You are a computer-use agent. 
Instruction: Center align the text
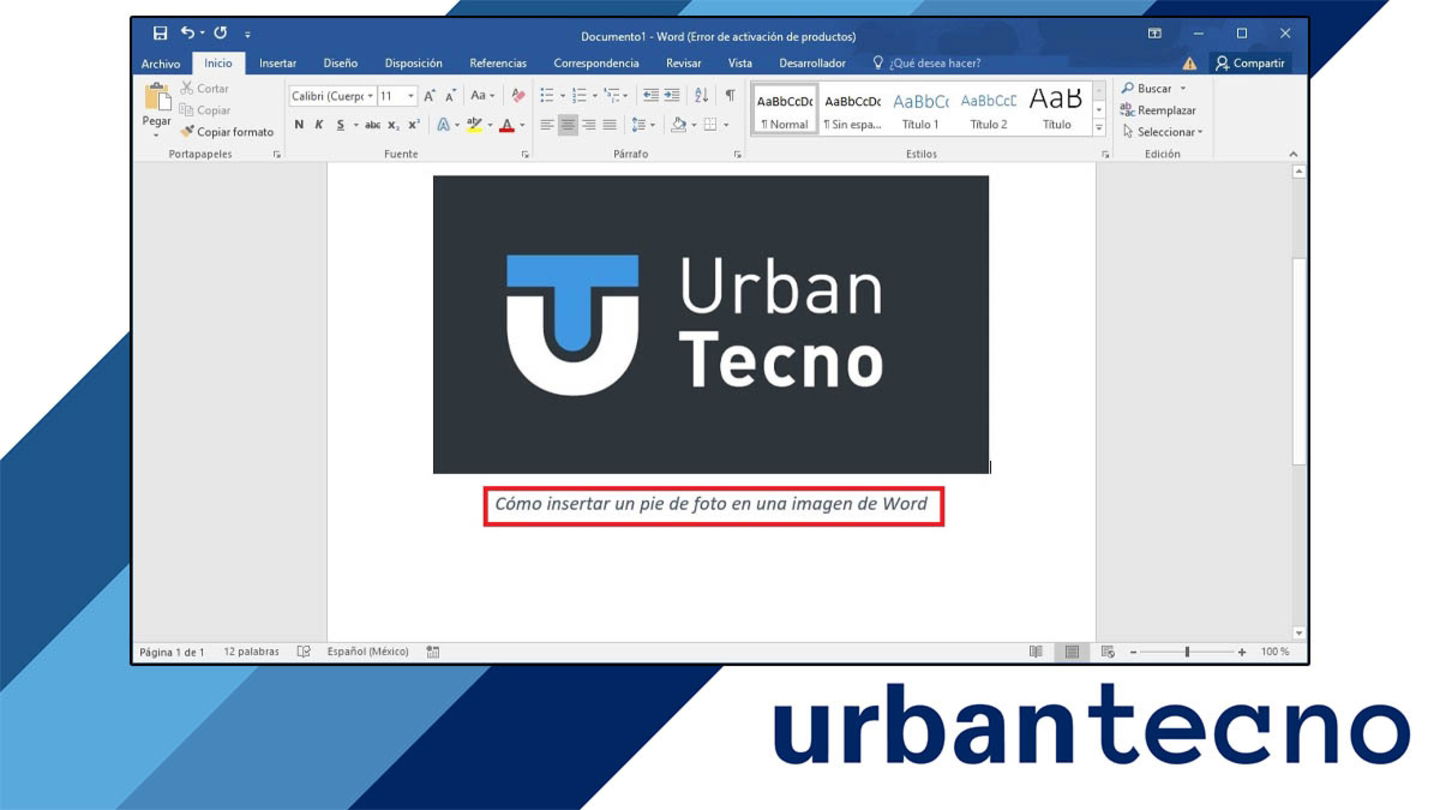pos(568,125)
